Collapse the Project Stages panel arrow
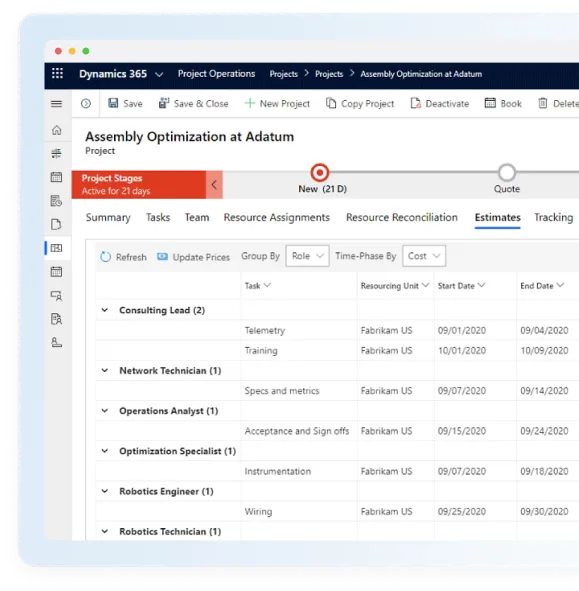 214,185
